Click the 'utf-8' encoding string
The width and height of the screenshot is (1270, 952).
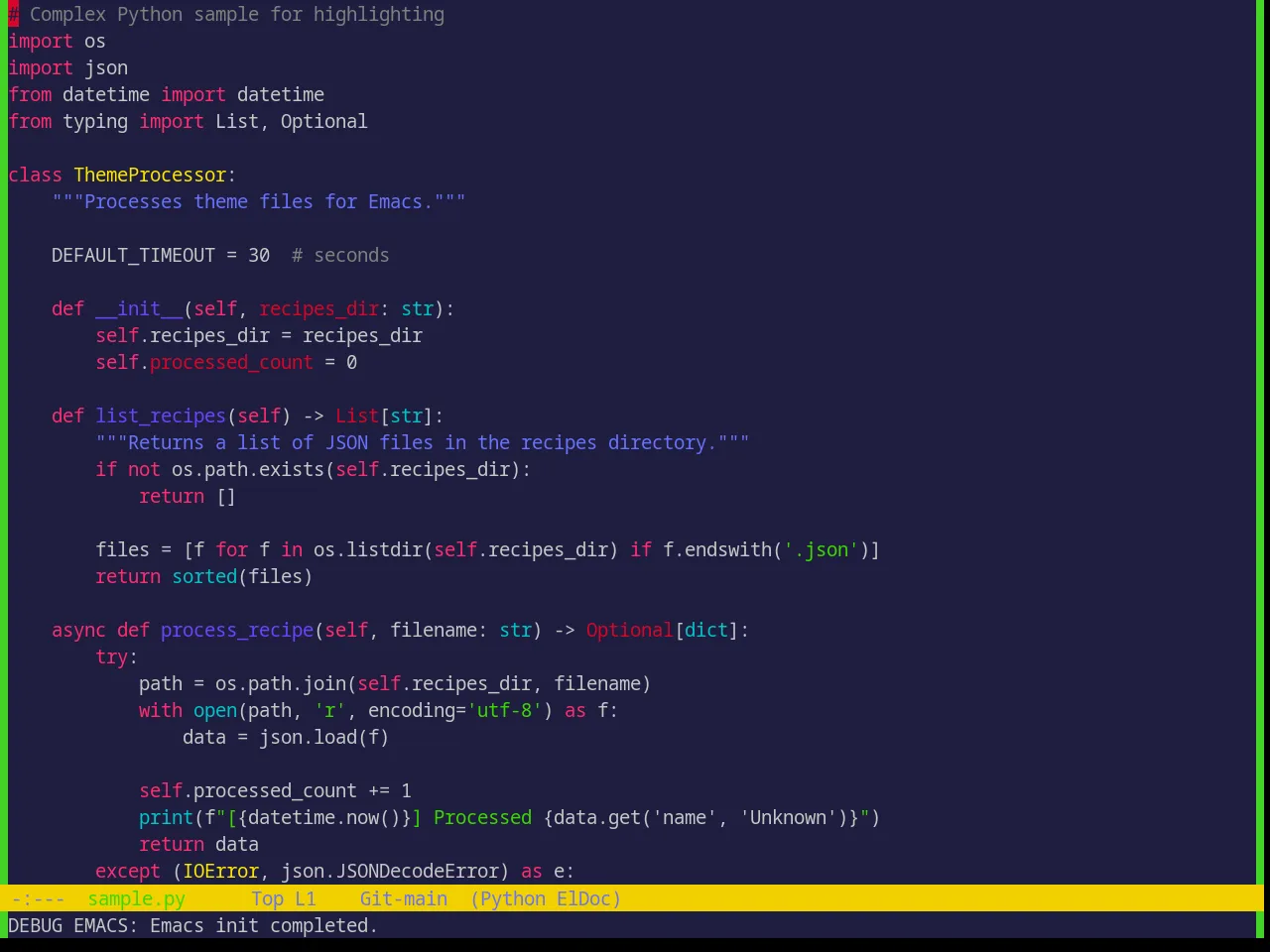(505, 710)
